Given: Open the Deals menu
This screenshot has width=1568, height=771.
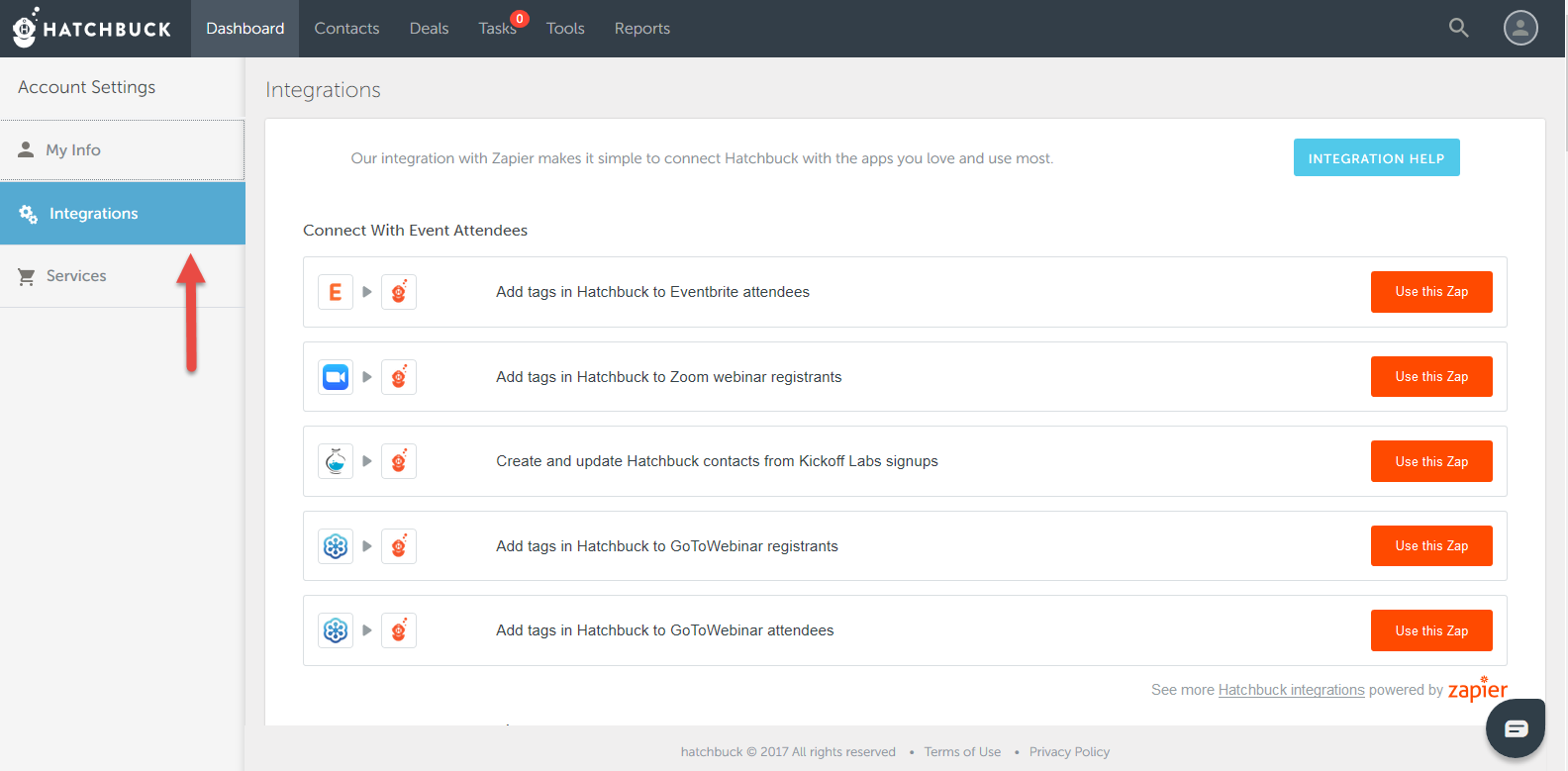Looking at the screenshot, I should pyautogui.click(x=429, y=29).
